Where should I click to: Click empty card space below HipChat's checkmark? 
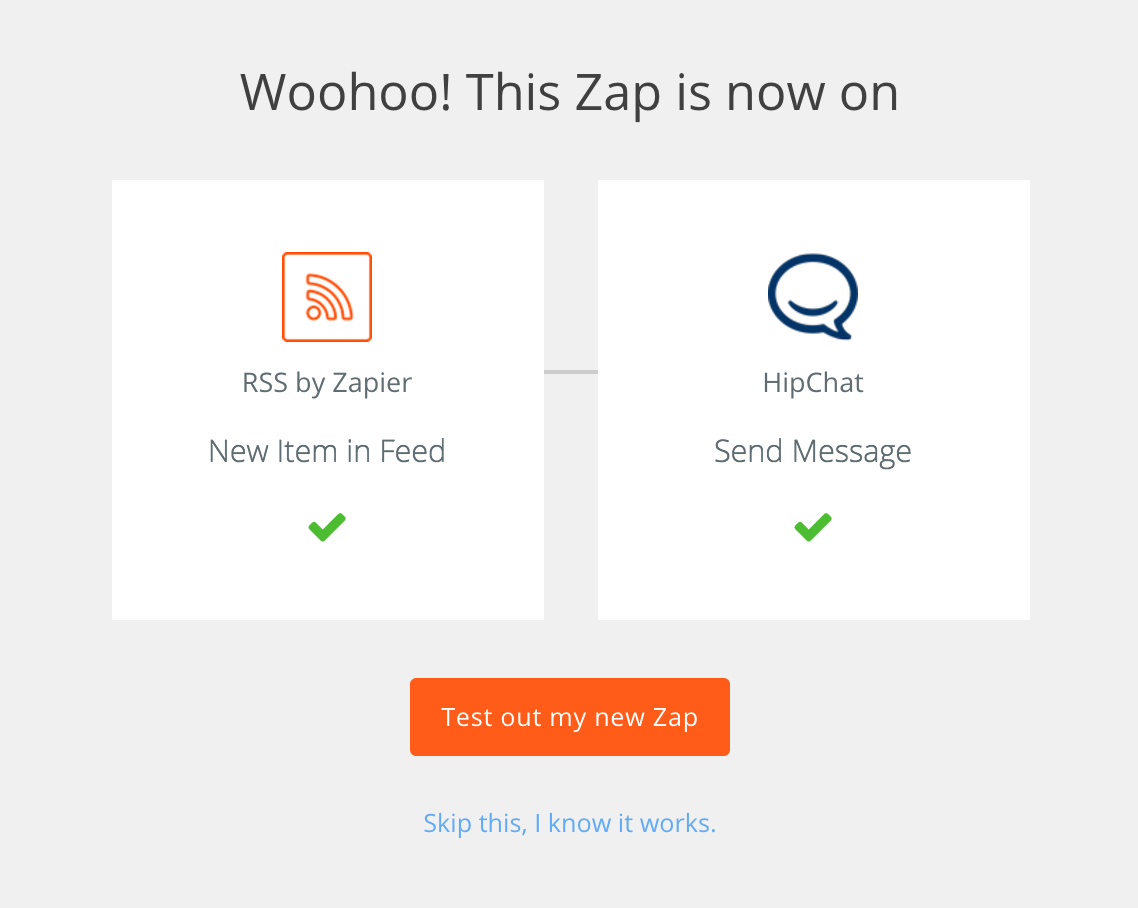tap(814, 581)
